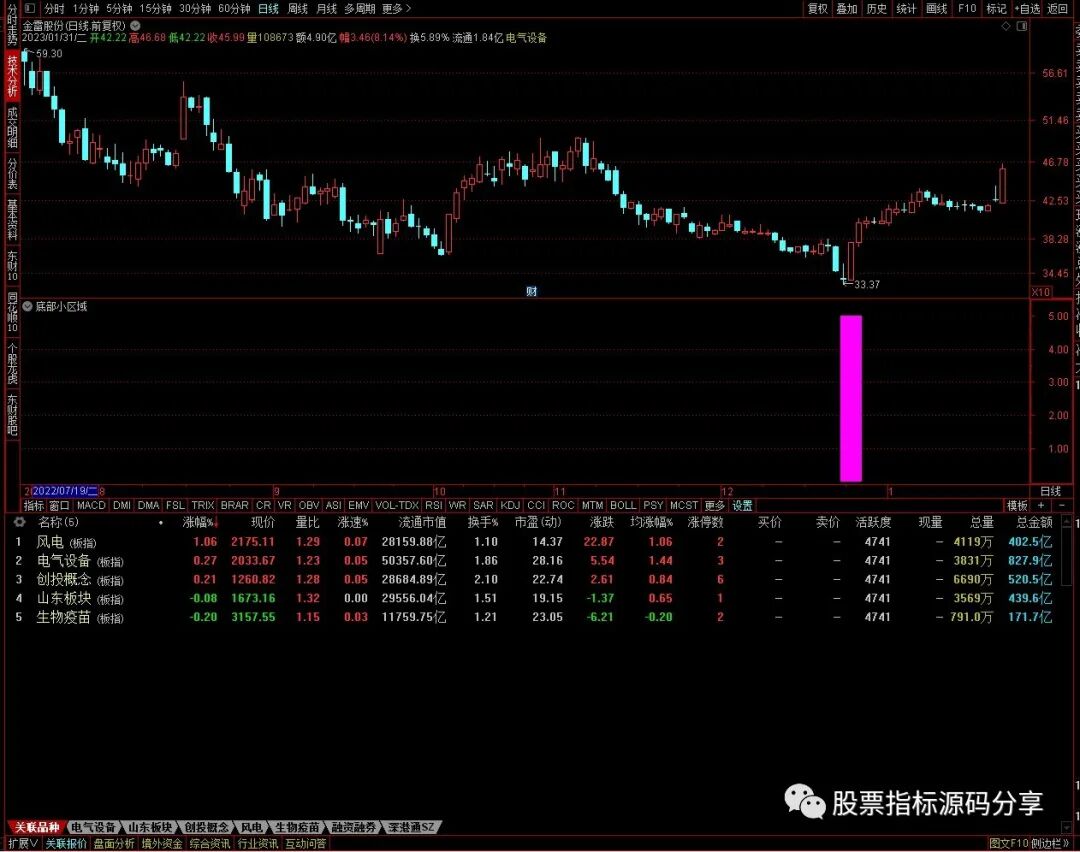
Task: Sort the table by 流通市值 column
Action: [422, 523]
